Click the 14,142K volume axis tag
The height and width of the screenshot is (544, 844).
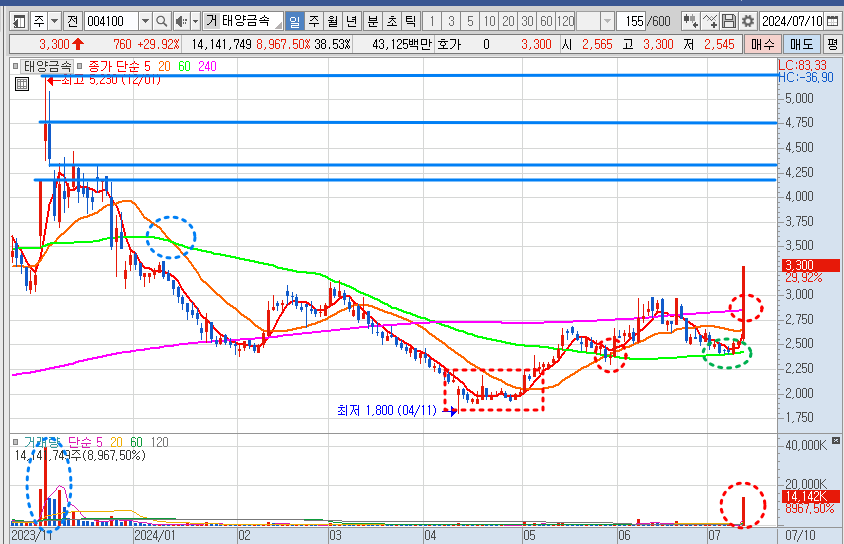(x=811, y=496)
